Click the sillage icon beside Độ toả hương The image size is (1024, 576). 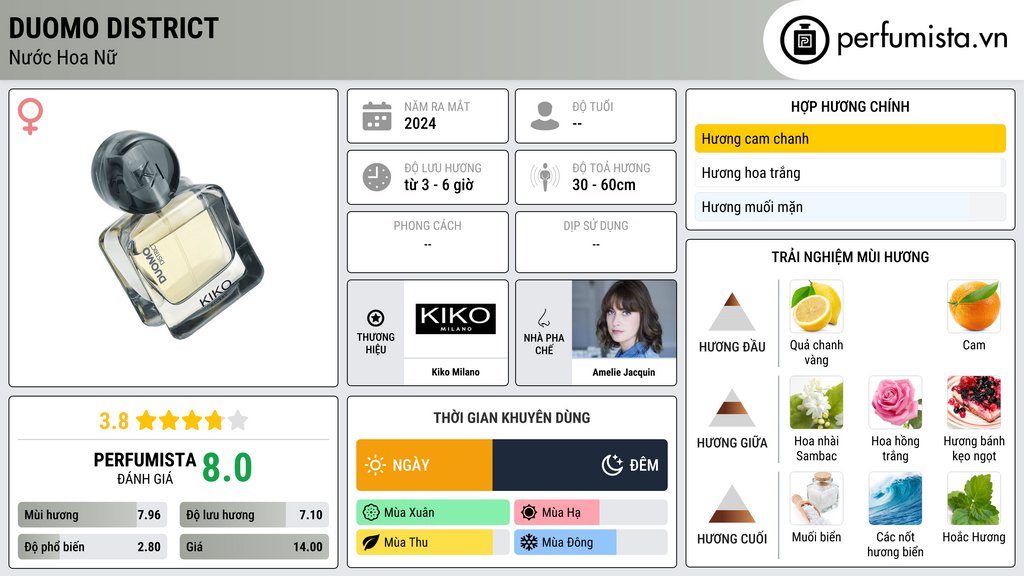tap(545, 177)
